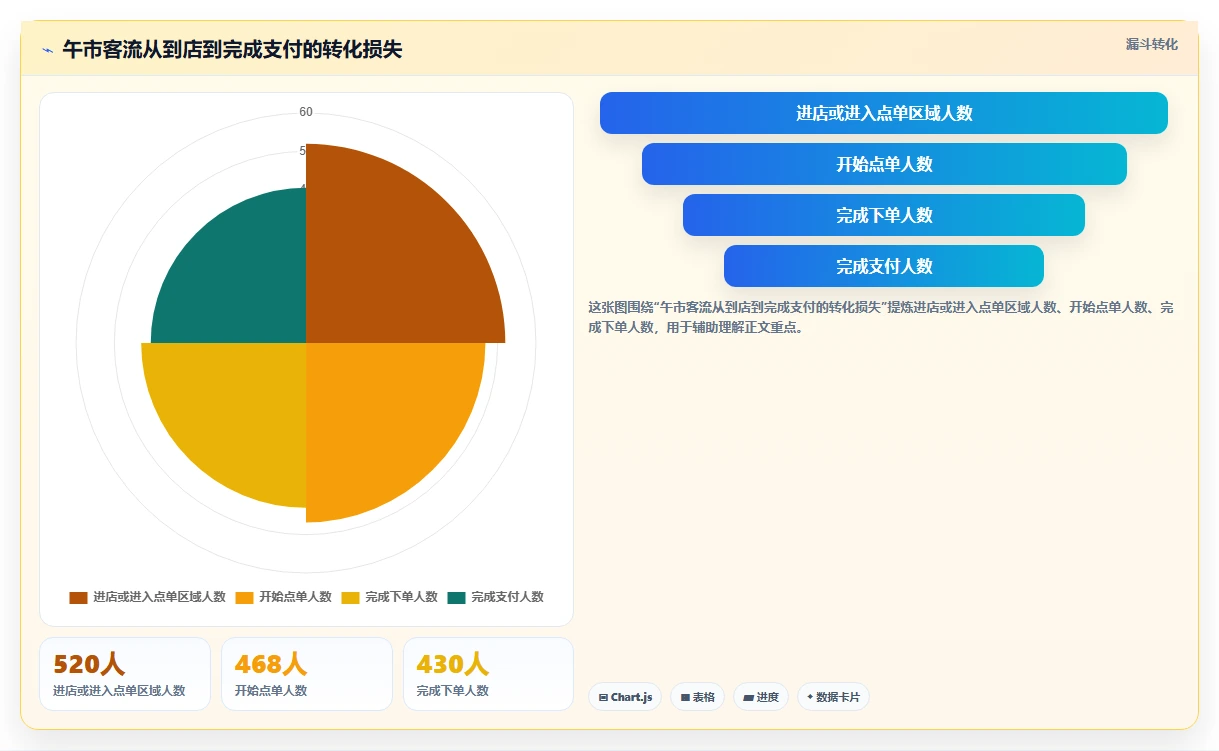Toggle the 完成支付人数 legend swatch
Image resolution: width=1219 pixels, height=751 pixels.
(x=456, y=597)
